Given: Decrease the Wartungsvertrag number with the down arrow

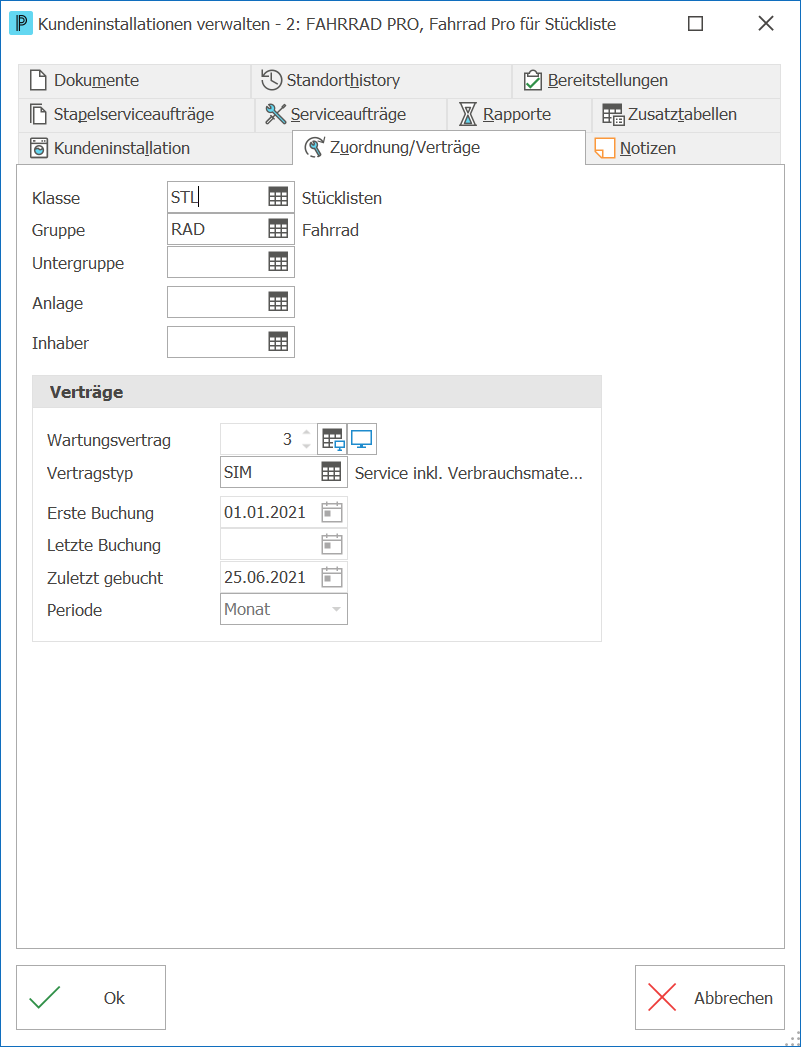Looking at the screenshot, I should pyautogui.click(x=306, y=446).
